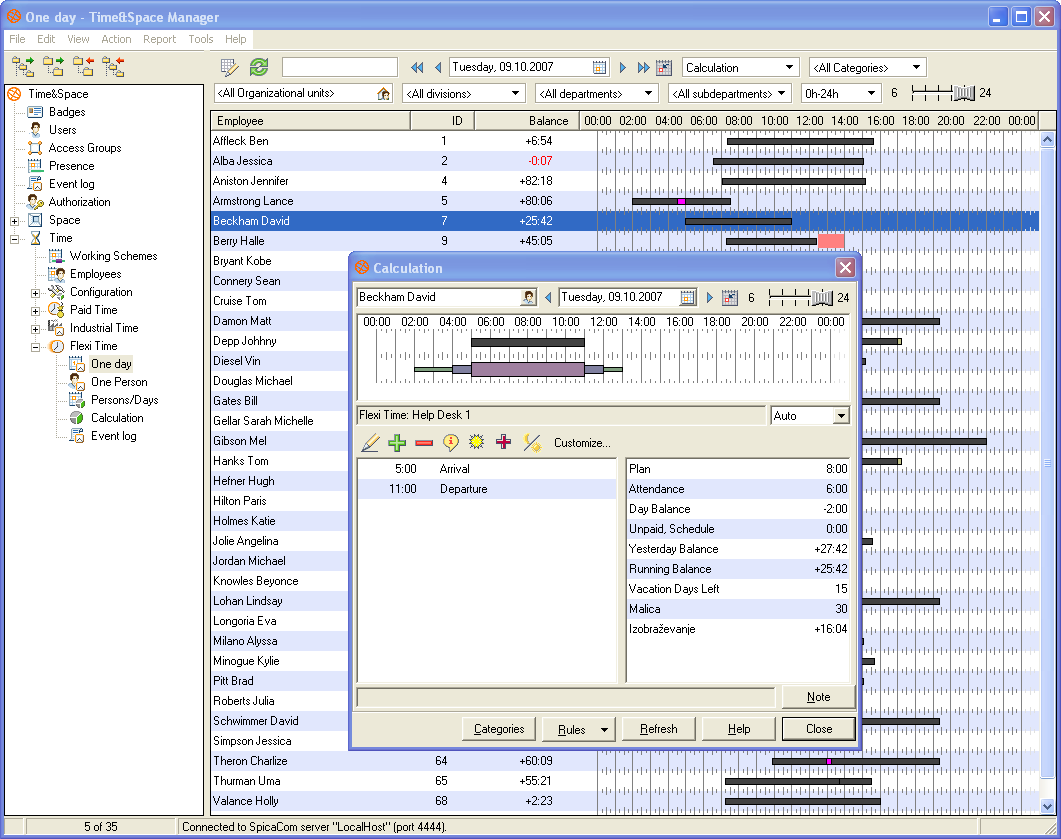Collapse the Flexi Time tree node

coord(36,346)
